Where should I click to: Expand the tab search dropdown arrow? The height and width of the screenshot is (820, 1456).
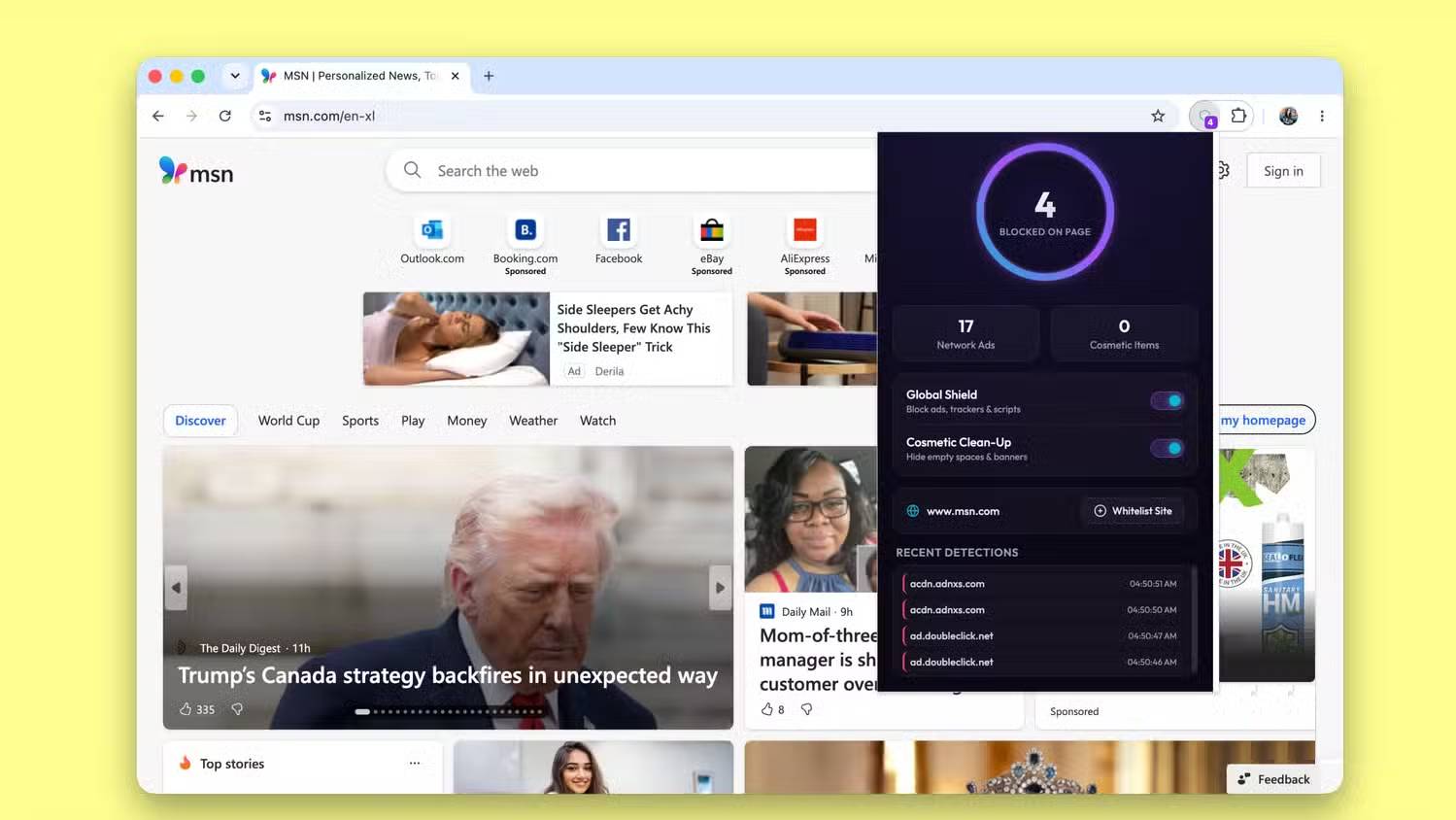[235, 76]
